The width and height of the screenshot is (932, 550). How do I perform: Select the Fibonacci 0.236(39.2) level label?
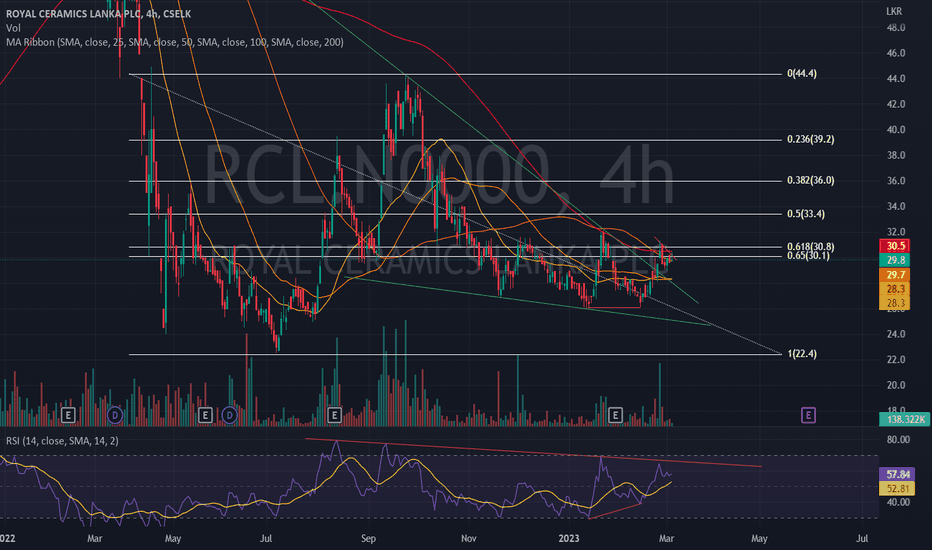coord(811,139)
